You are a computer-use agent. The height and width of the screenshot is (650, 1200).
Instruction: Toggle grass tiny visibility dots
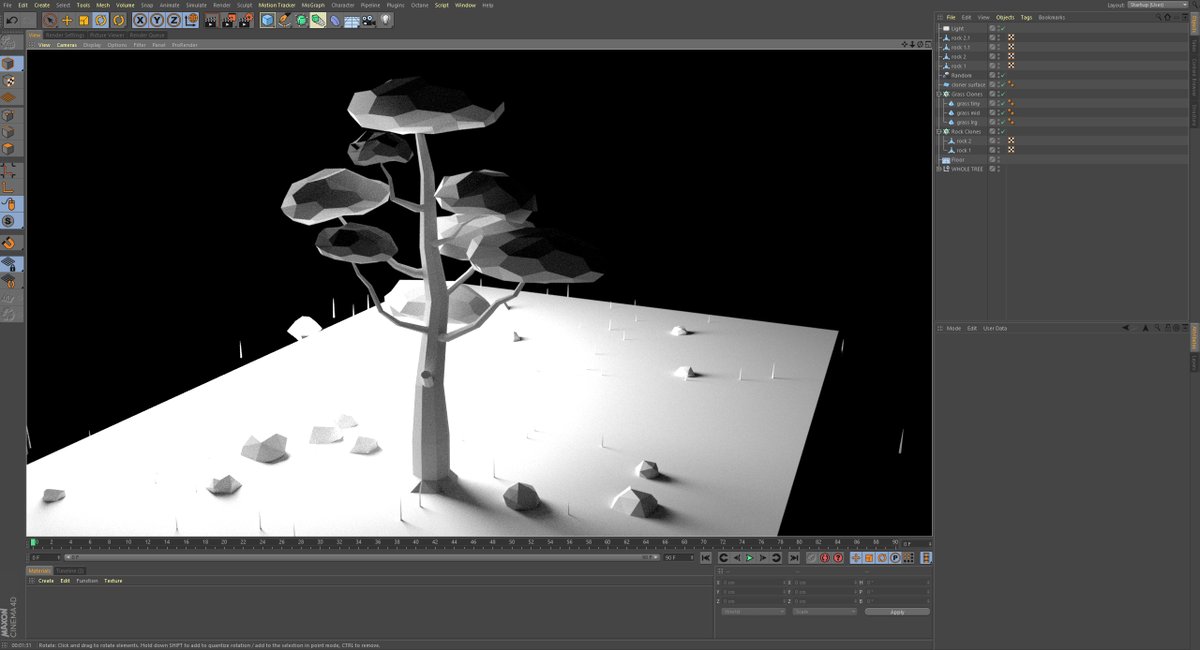pyautogui.click(x=998, y=103)
